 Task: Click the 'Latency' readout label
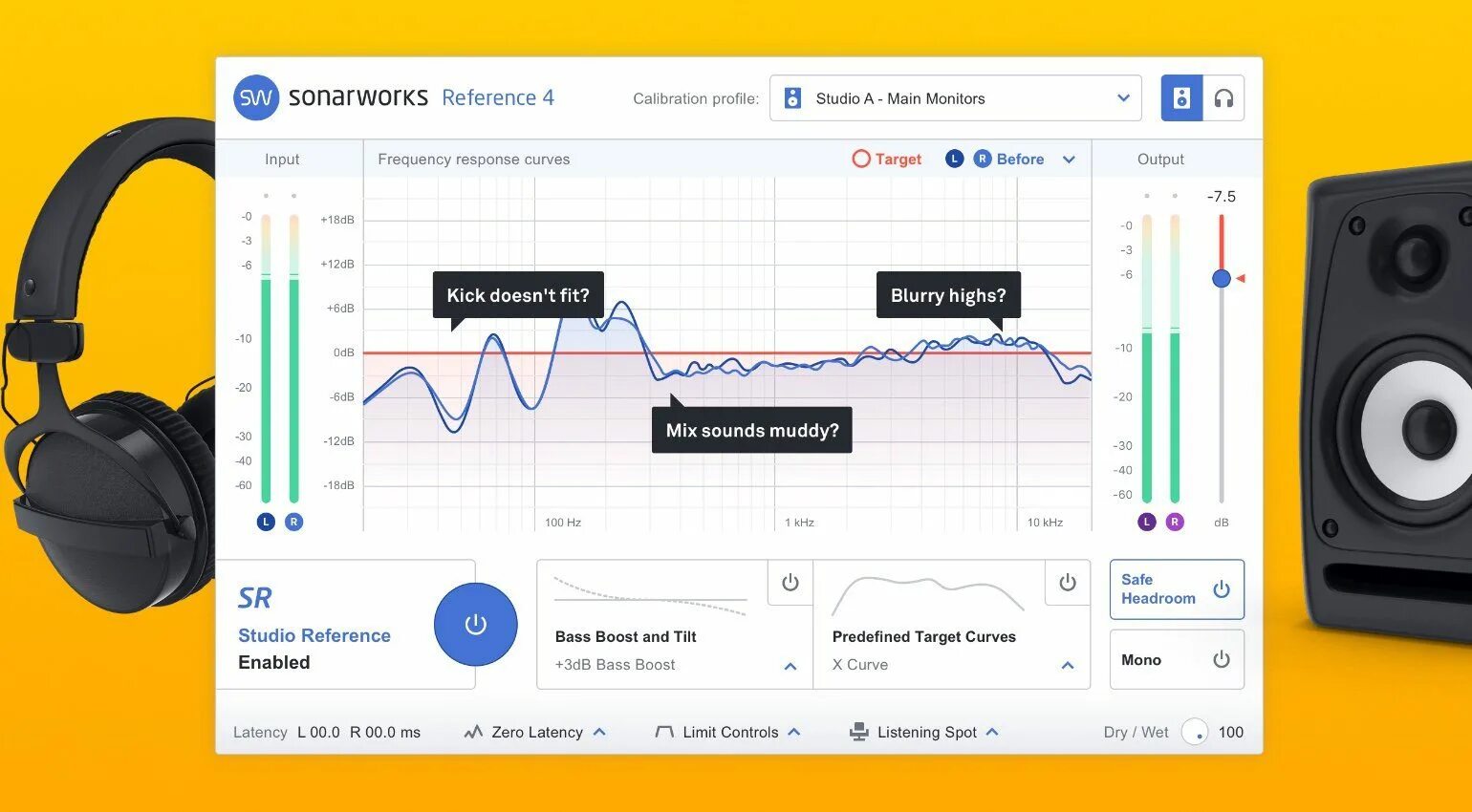[x=260, y=732]
